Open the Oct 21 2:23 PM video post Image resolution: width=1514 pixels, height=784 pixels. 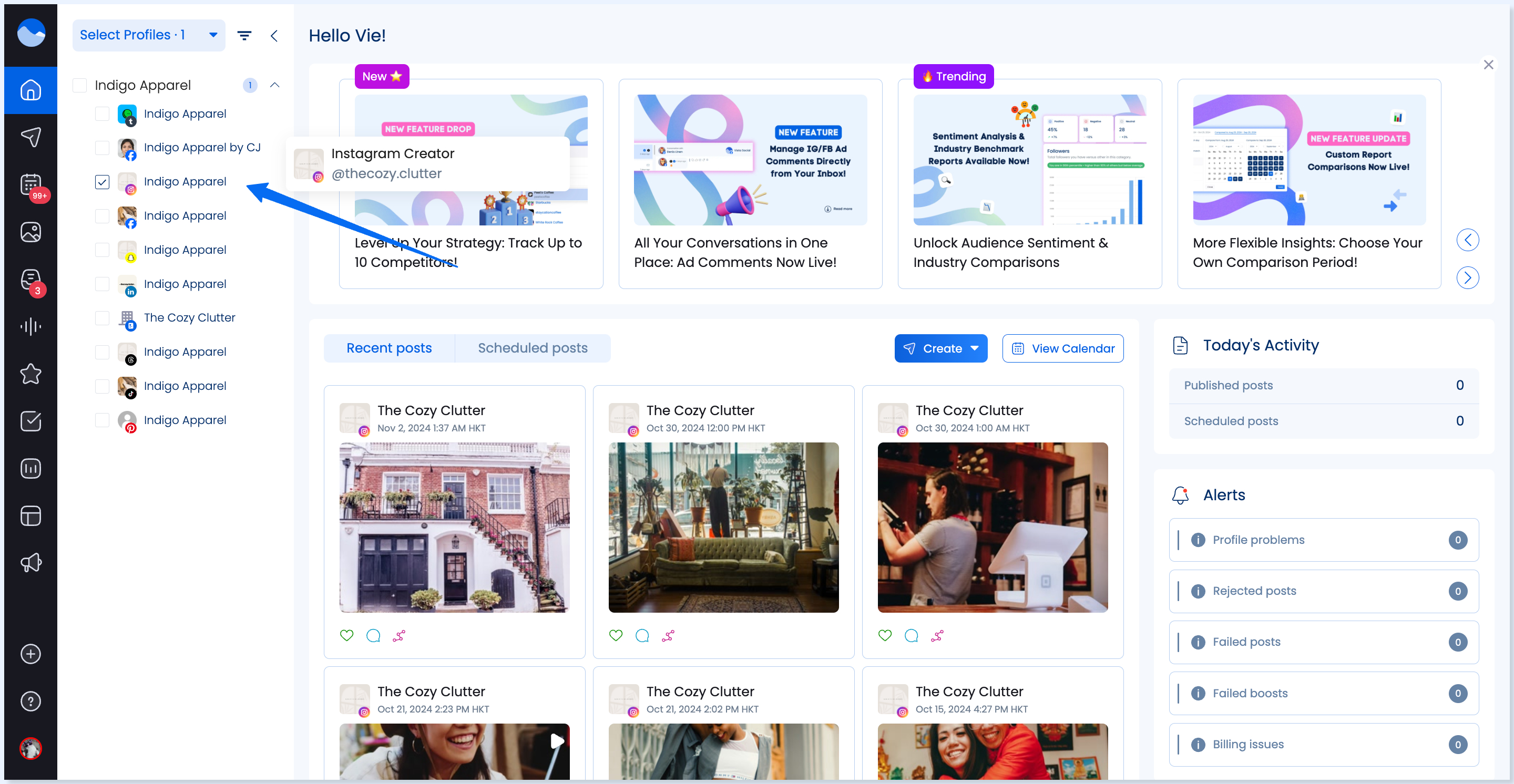(x=454, y=752)
